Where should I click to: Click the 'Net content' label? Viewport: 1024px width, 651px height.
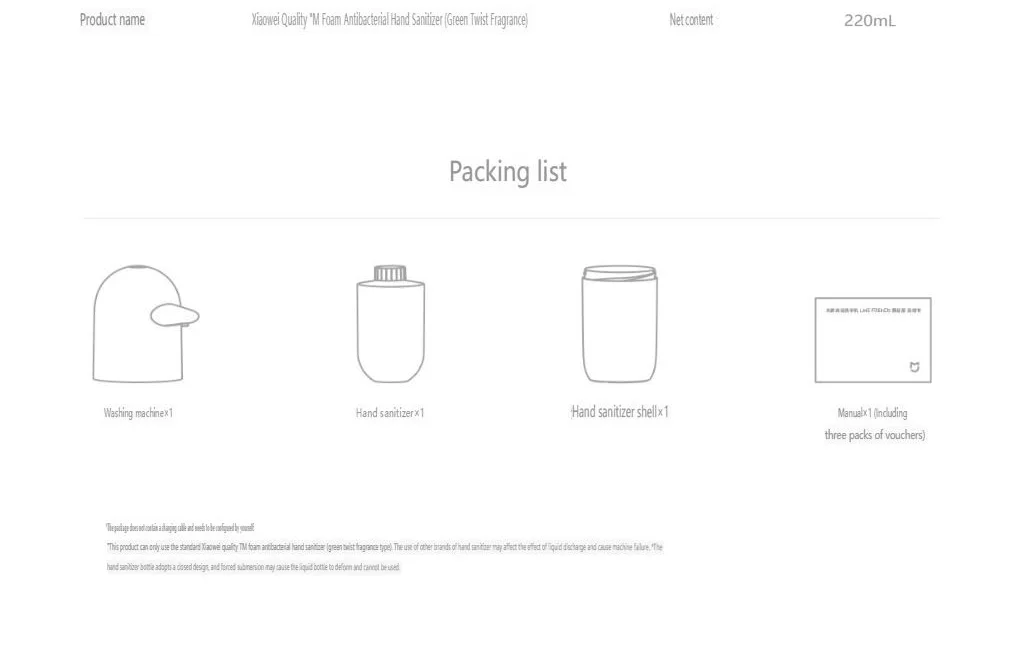point(691,20)
